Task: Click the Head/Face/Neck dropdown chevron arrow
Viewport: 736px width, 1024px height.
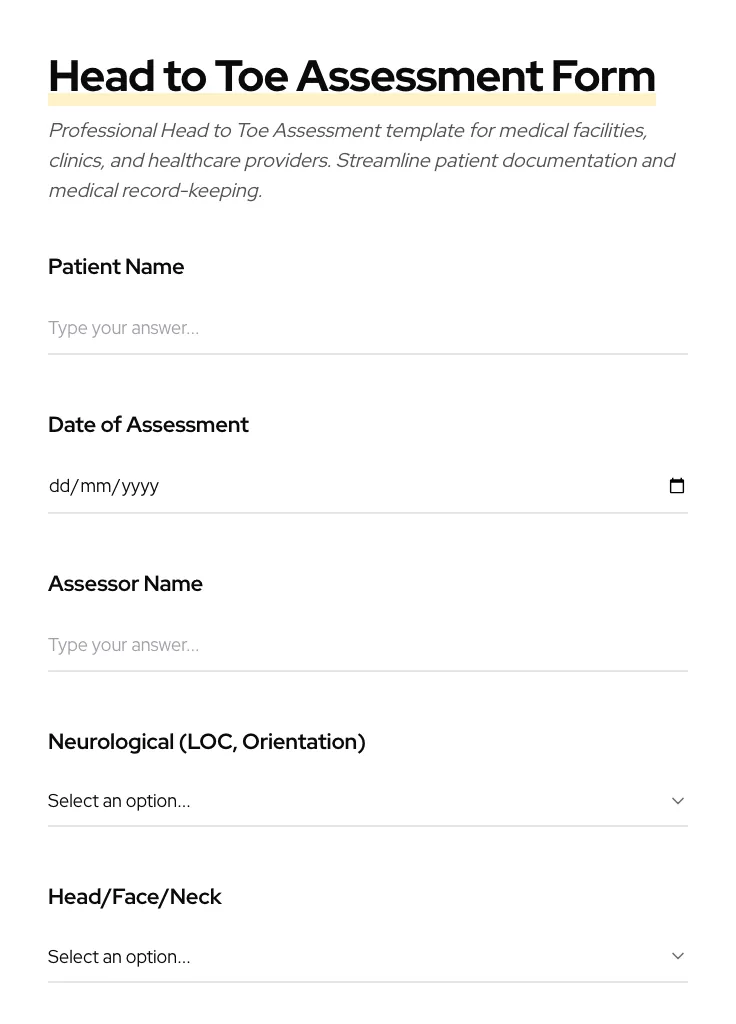Action: tap(678, 956)
